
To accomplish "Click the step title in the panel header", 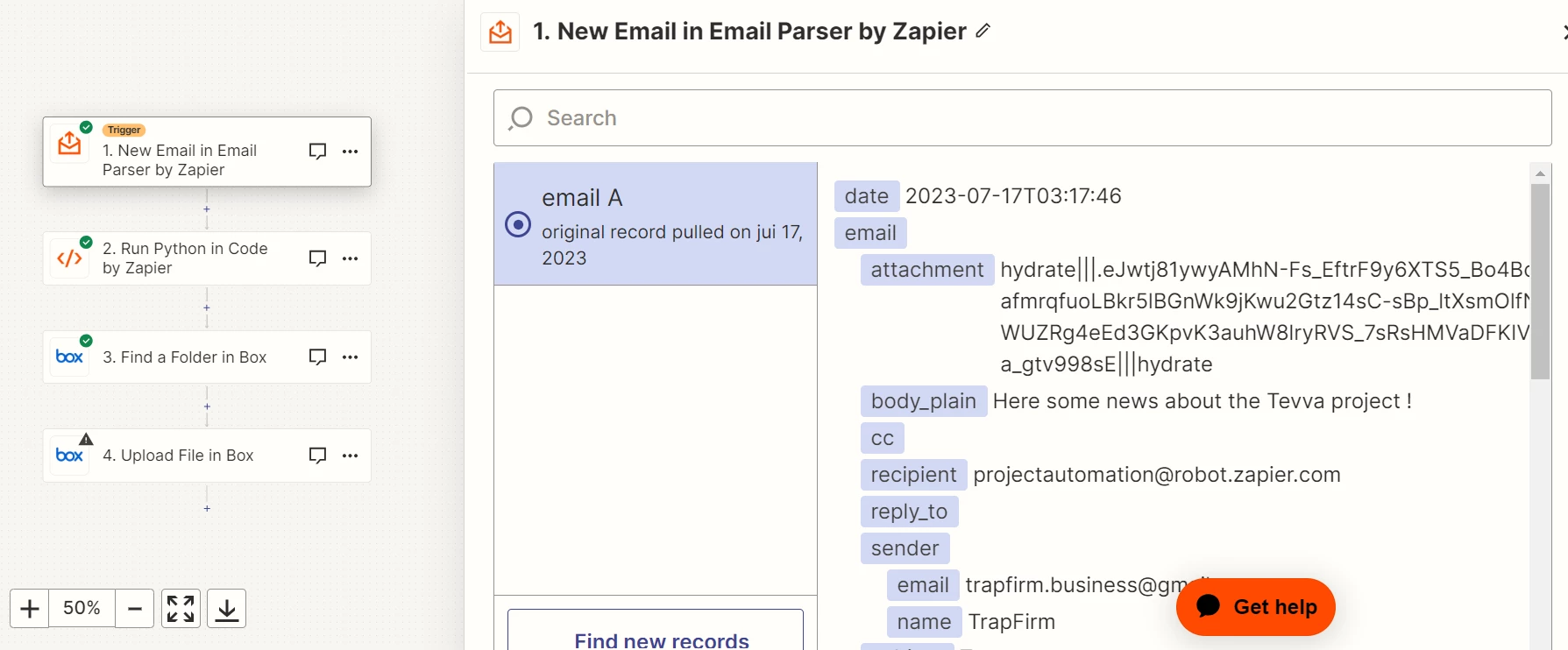I will pos(749,32).
